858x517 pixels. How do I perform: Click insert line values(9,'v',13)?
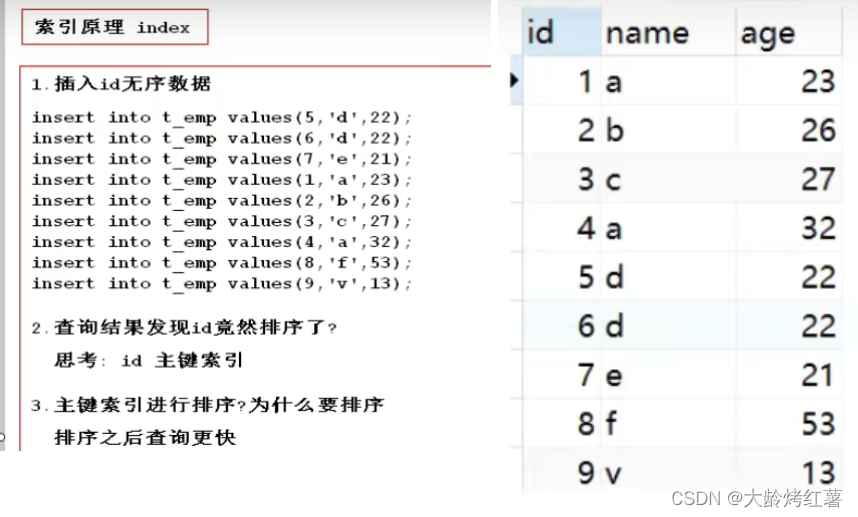tap(221, 284)
